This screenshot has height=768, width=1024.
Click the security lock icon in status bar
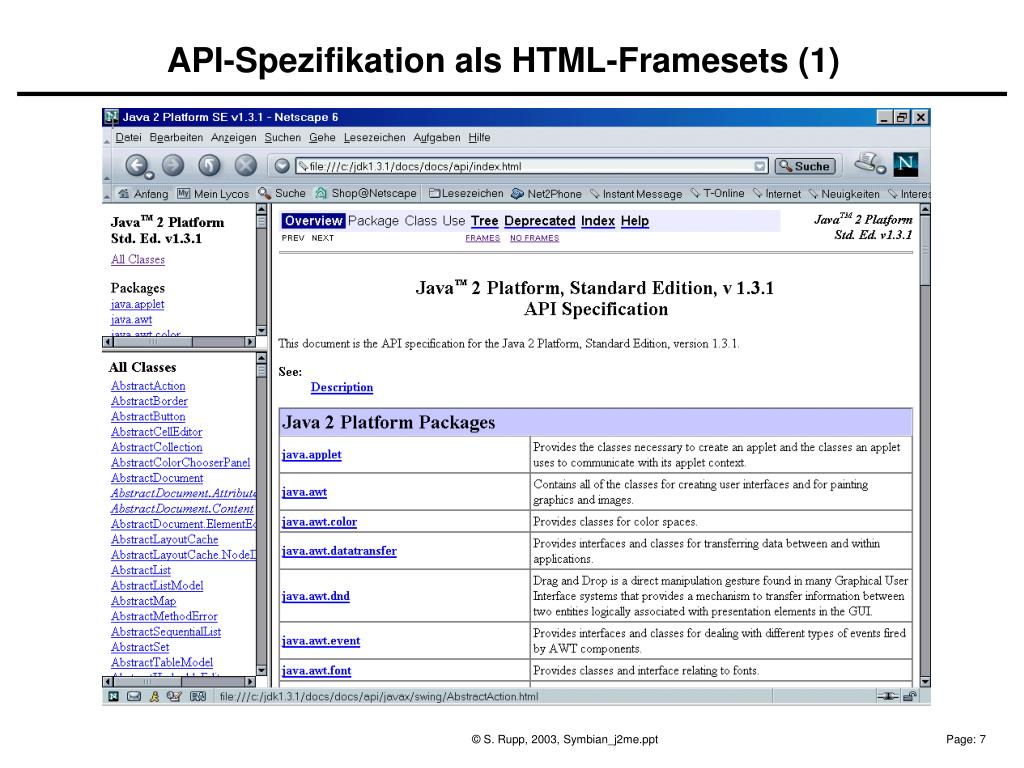[909, 697]
